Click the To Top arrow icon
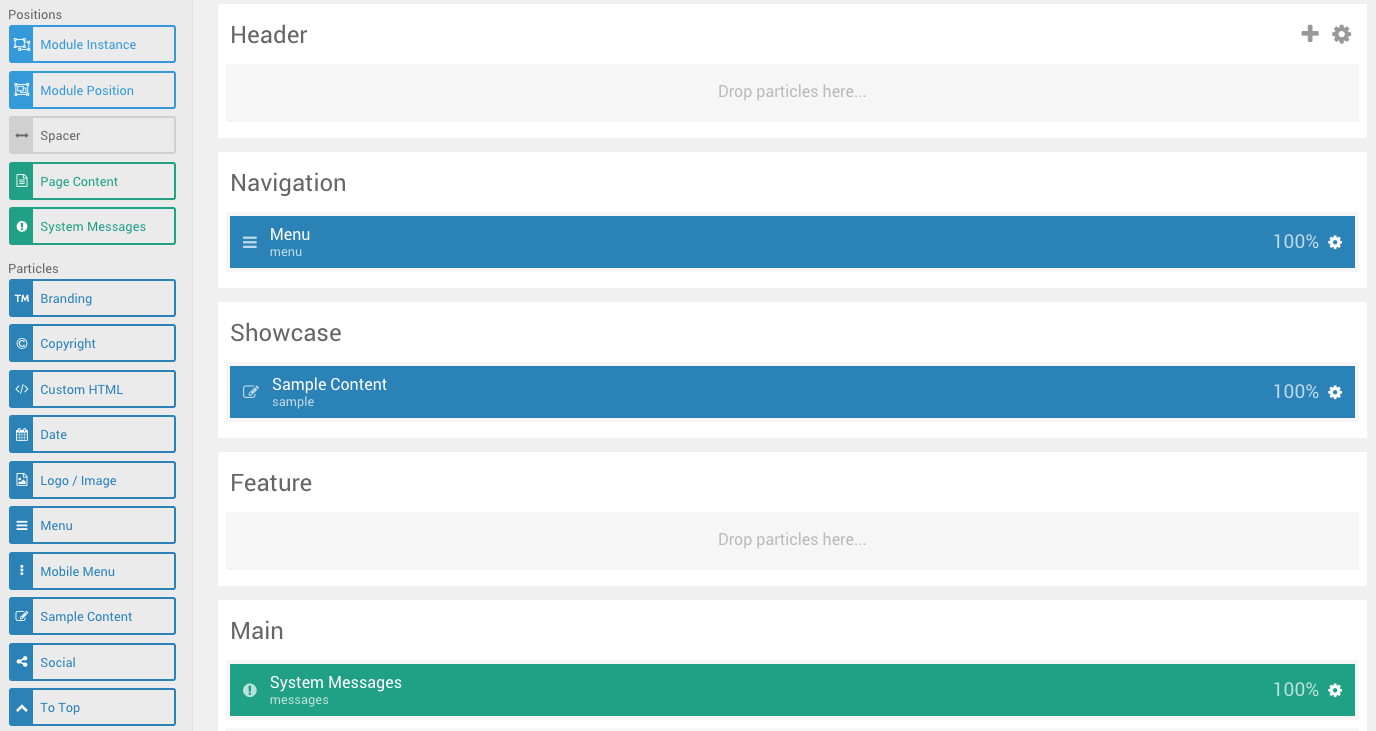Image resolution: width=1376 pixels, height=731 pixels. click(21, 706)
